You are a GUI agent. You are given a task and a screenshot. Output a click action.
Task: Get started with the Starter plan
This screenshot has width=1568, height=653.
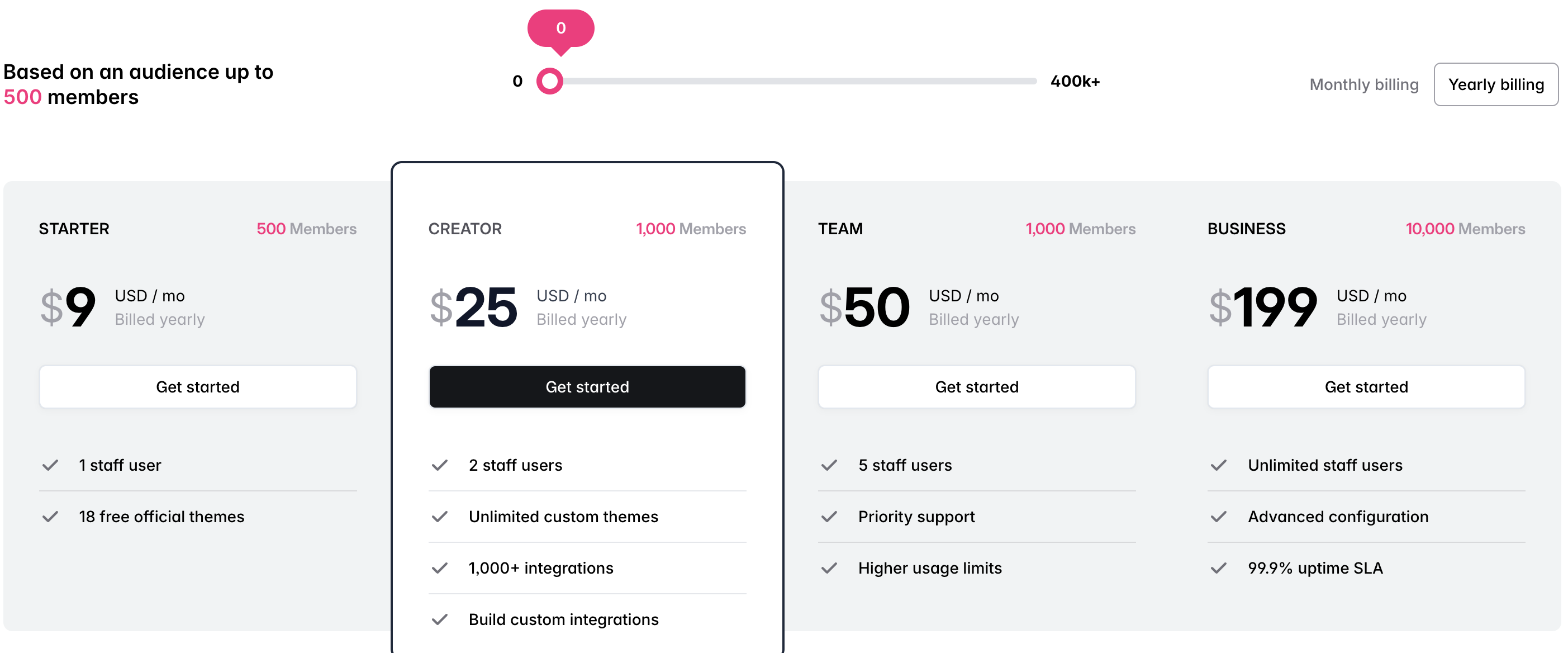pyautogui.click(x=198, y=387)
